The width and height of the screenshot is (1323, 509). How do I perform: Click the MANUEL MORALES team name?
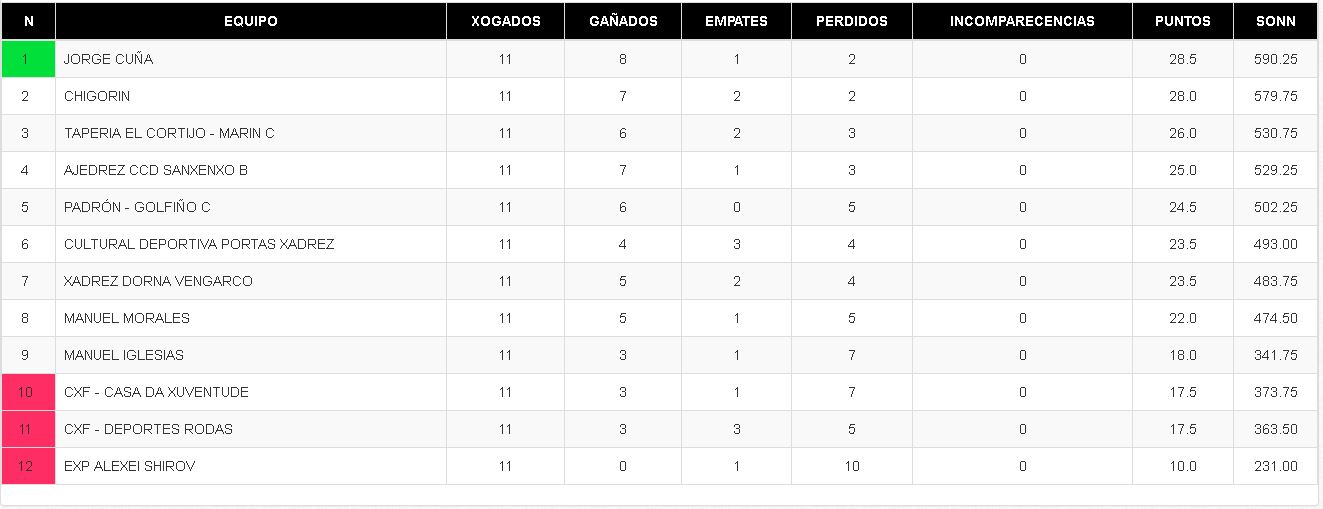127,318
